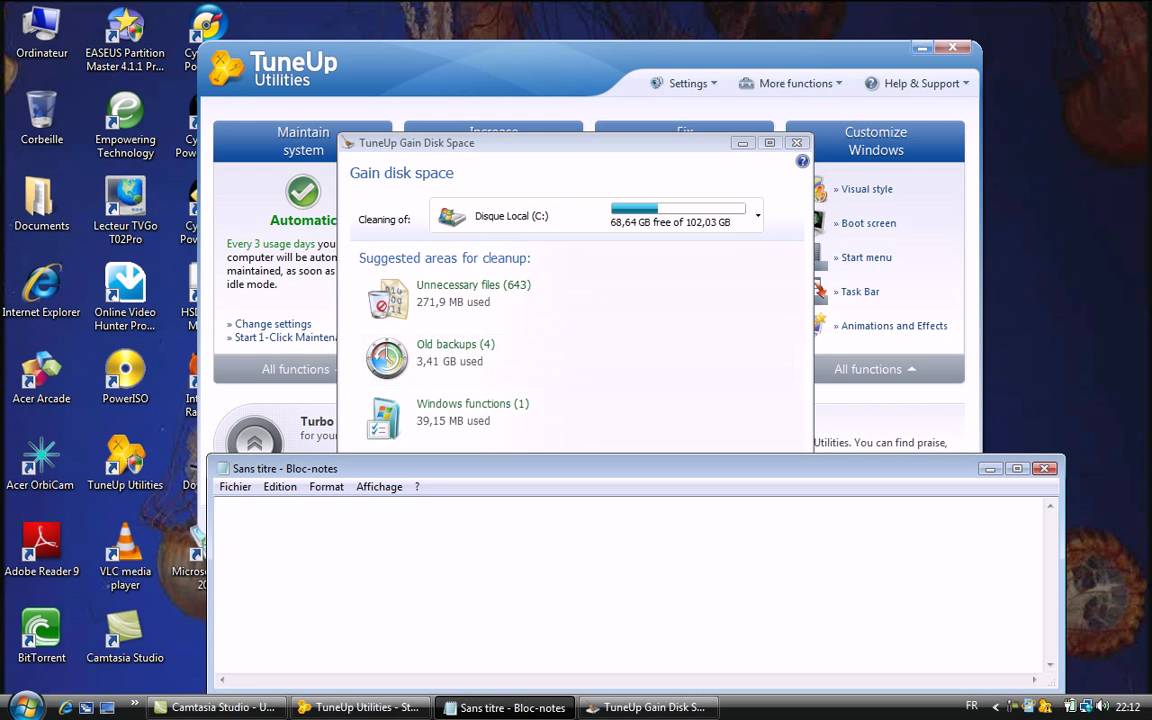Click the Unnecessary files cleanup icon

click(387, 298)
